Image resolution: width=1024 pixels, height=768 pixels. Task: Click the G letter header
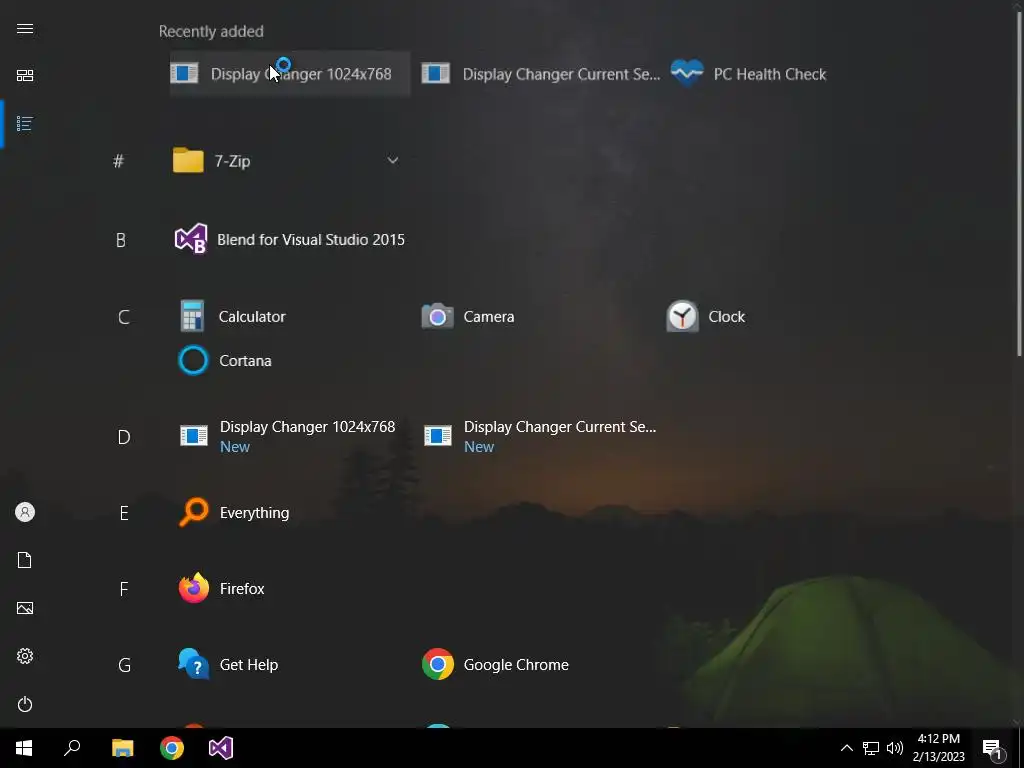click(x=124, y=665)
